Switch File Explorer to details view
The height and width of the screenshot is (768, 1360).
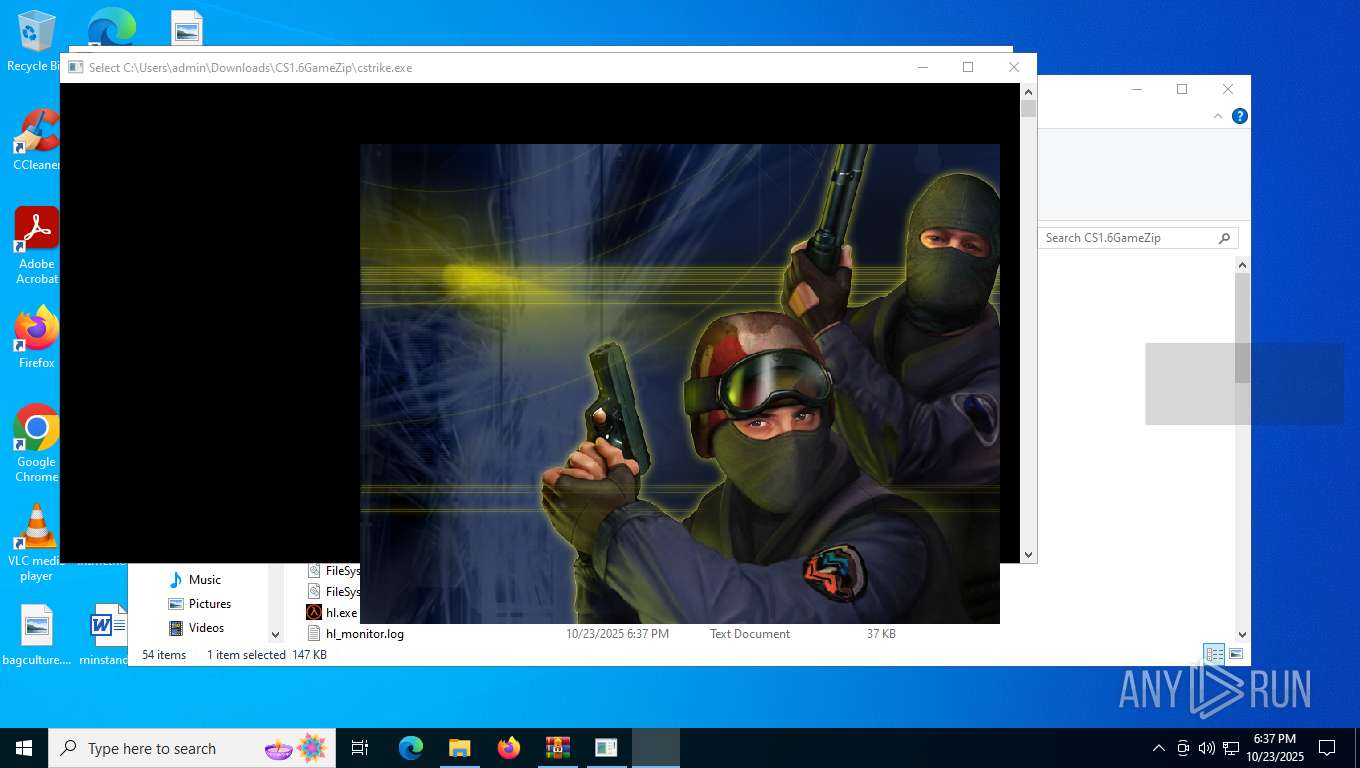click(x=1214, y=654)
